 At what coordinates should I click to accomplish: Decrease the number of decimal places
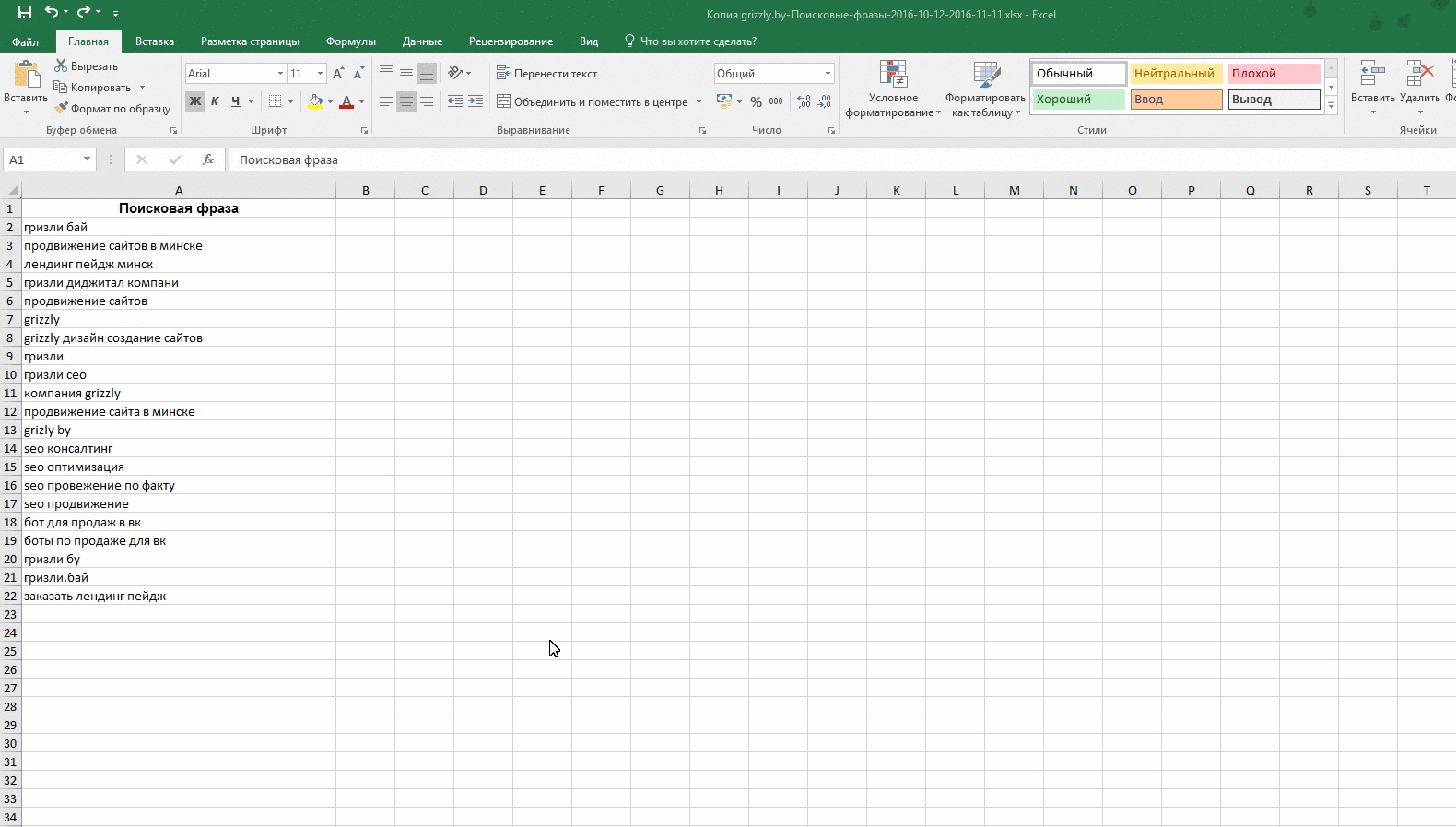[x=825, y=101]
